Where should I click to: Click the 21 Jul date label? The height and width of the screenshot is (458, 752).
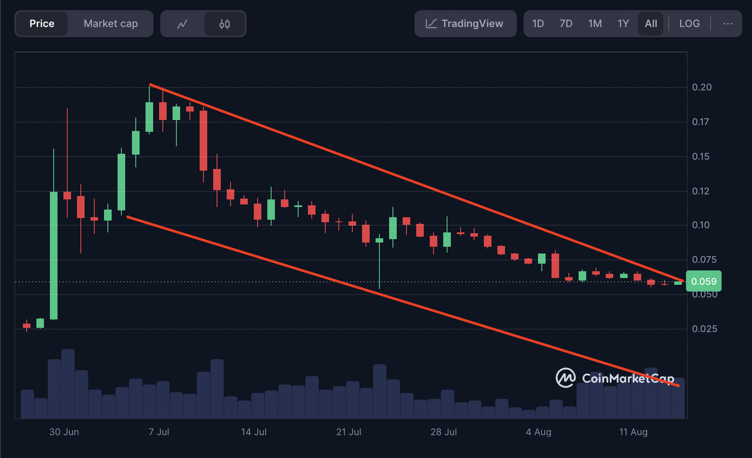click(x=349, y=432)
